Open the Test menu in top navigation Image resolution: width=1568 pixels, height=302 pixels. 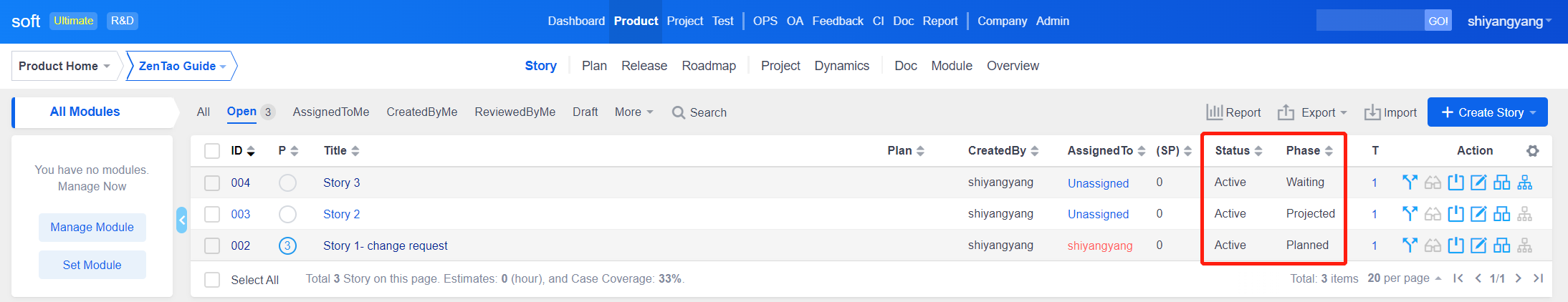click(x=722, y=21)
